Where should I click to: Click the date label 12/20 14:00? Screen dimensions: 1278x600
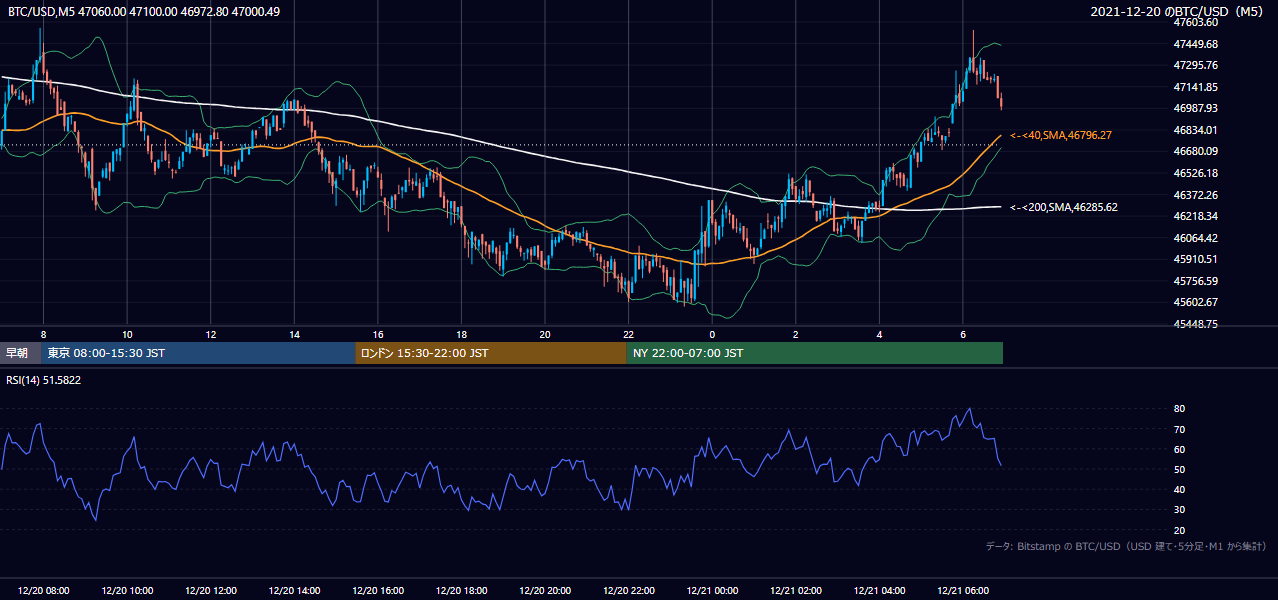coord(294,590)
